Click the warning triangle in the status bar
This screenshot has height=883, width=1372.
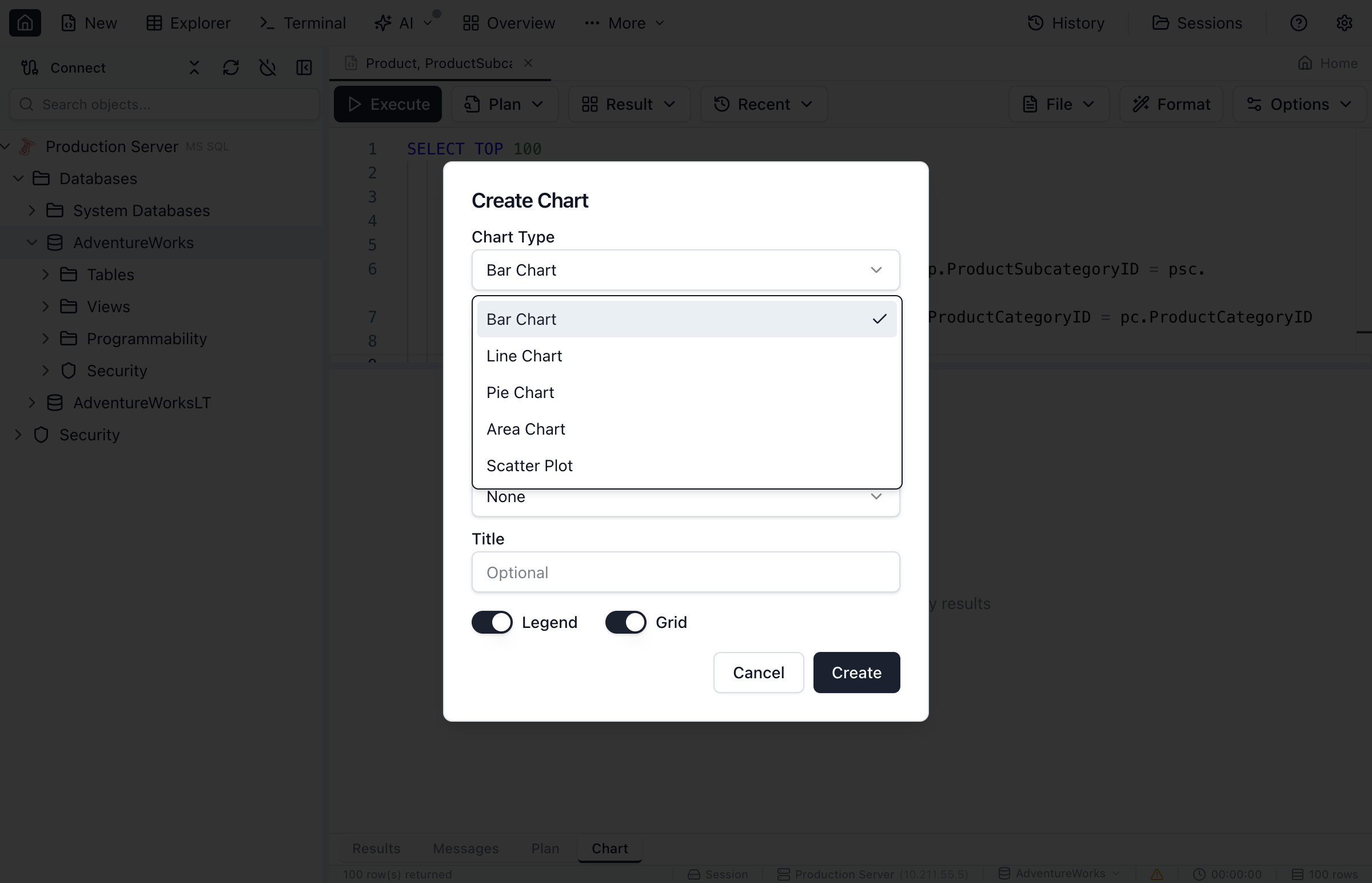point(1155,874)
